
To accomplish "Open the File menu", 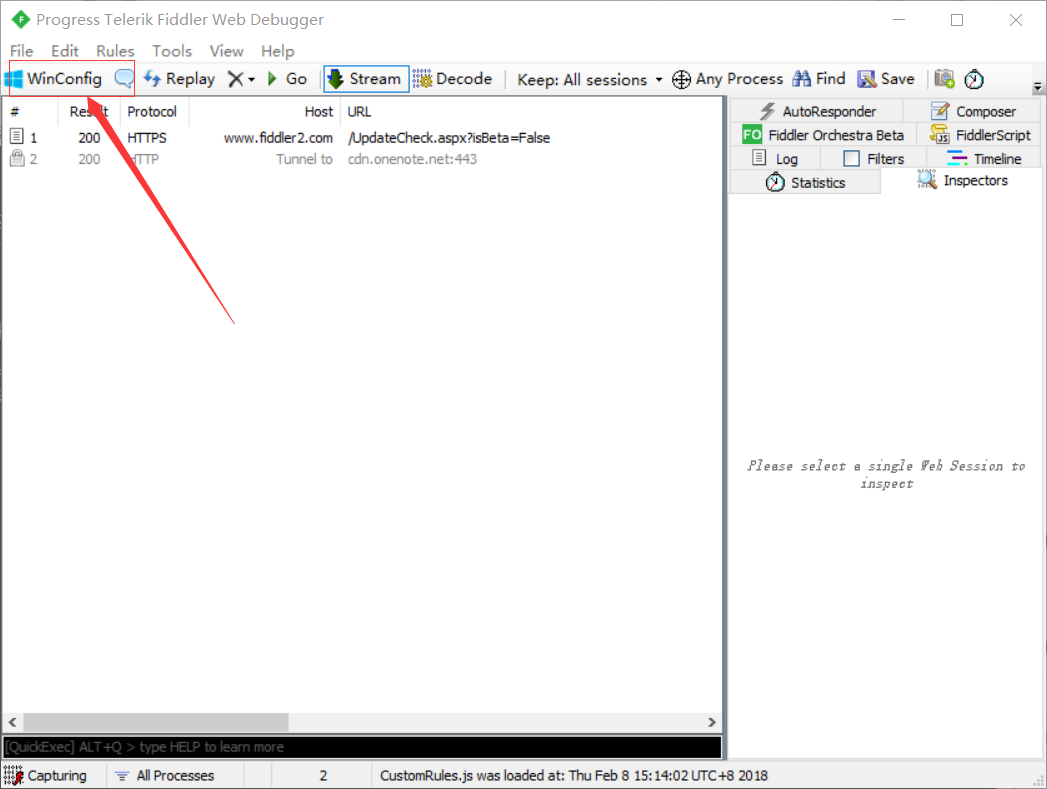I will [21, 51].
